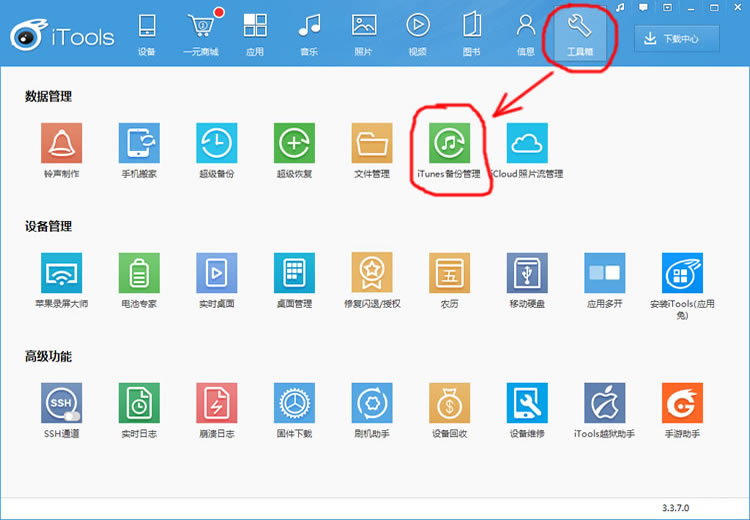This screenshot has height=520, width=750.
Task: Open the 设备维修 device repair tool
Action: pyautogui.click(x=527, y=403)
